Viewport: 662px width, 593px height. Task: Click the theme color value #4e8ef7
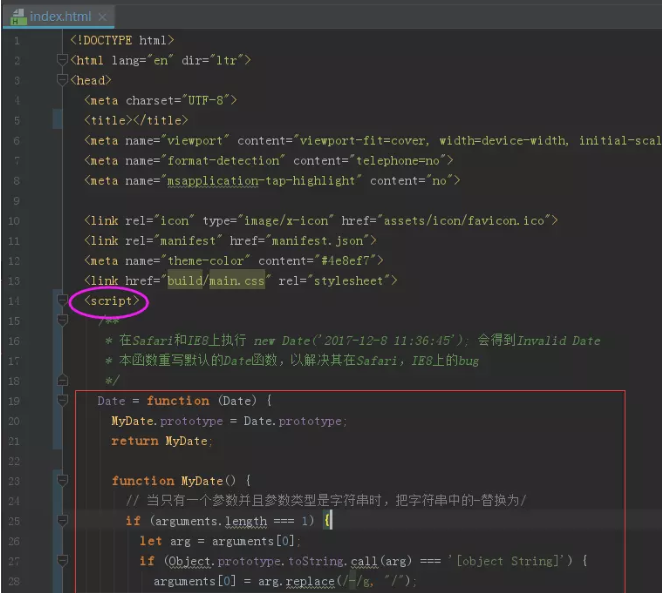tap(345, 261)
